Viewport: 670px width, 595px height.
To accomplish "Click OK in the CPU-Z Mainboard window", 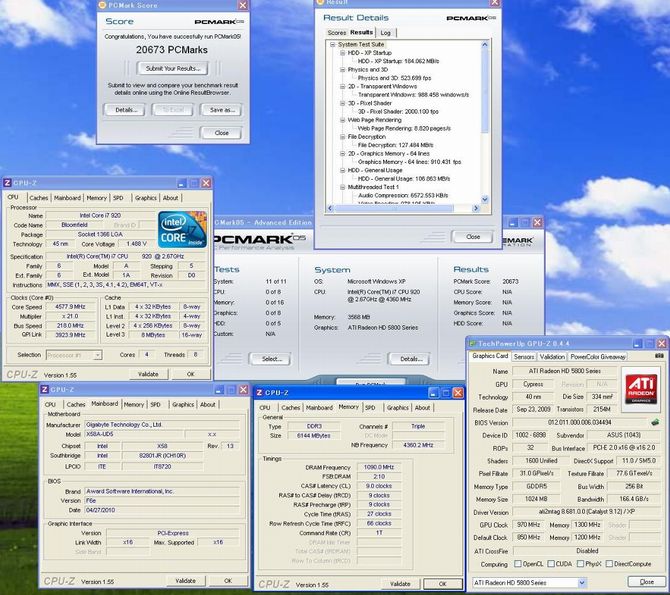I will pos(228,580).
